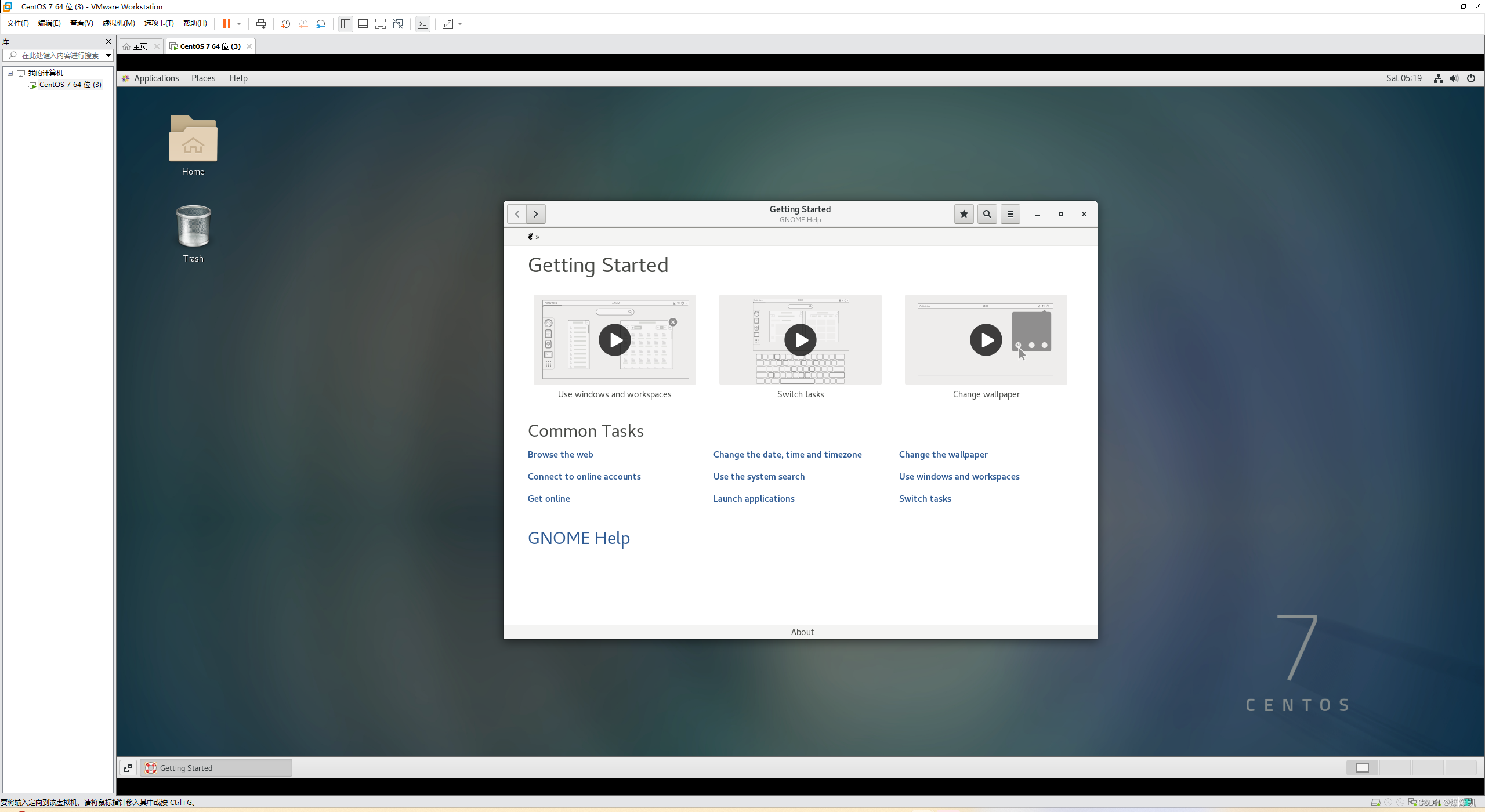
Task: Play the Use windows and workspaces video
Action: click(615, 340)
